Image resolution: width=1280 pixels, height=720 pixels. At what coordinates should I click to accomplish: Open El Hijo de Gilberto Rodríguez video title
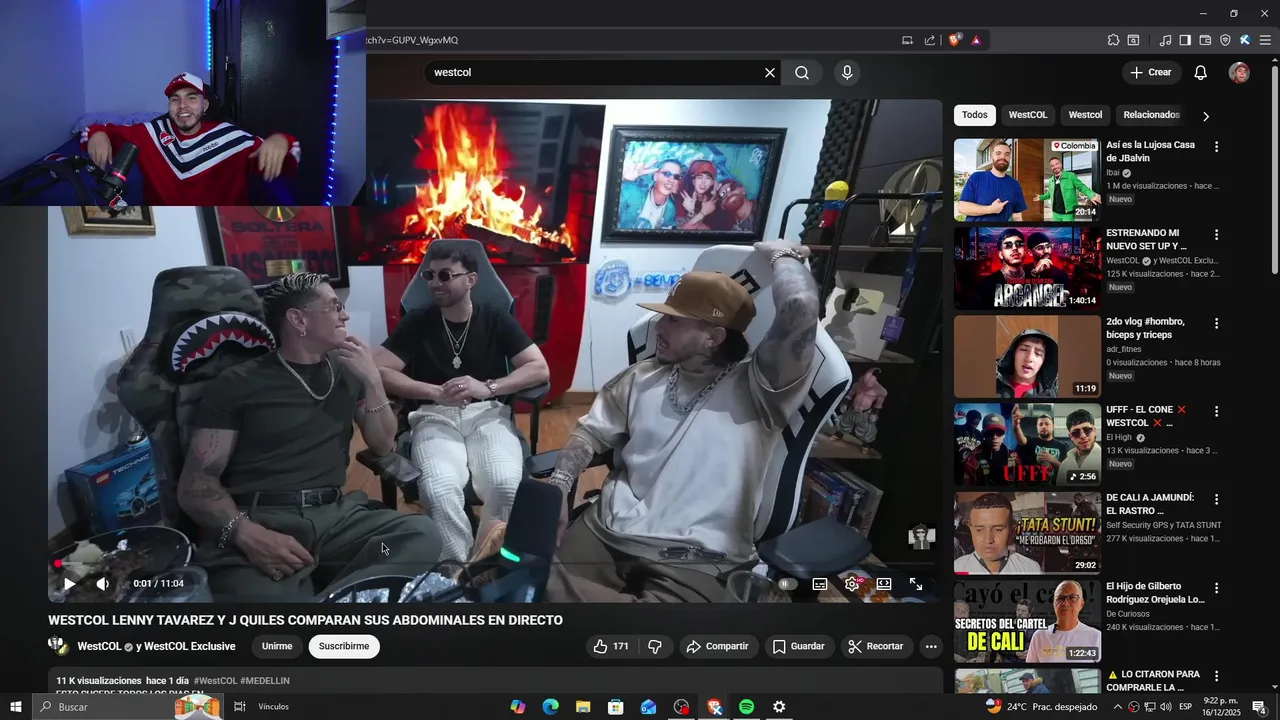click(x=1155, y=593)
